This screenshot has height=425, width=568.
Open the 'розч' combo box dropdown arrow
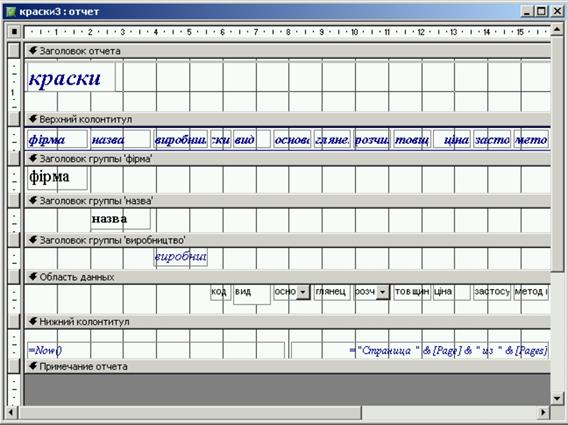pos(383,292)
